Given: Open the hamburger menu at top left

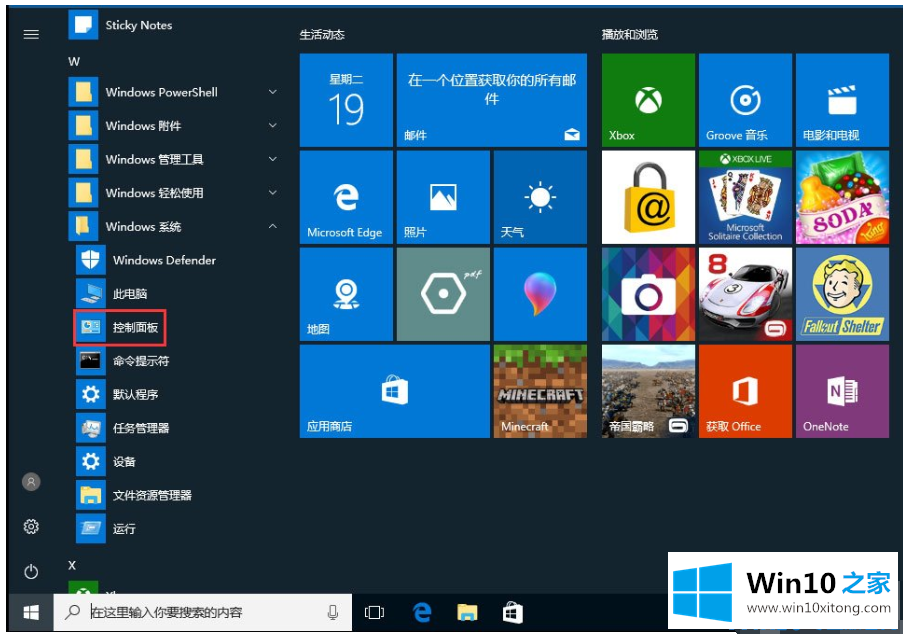Looking at the screenshot, I should [31, 35].
